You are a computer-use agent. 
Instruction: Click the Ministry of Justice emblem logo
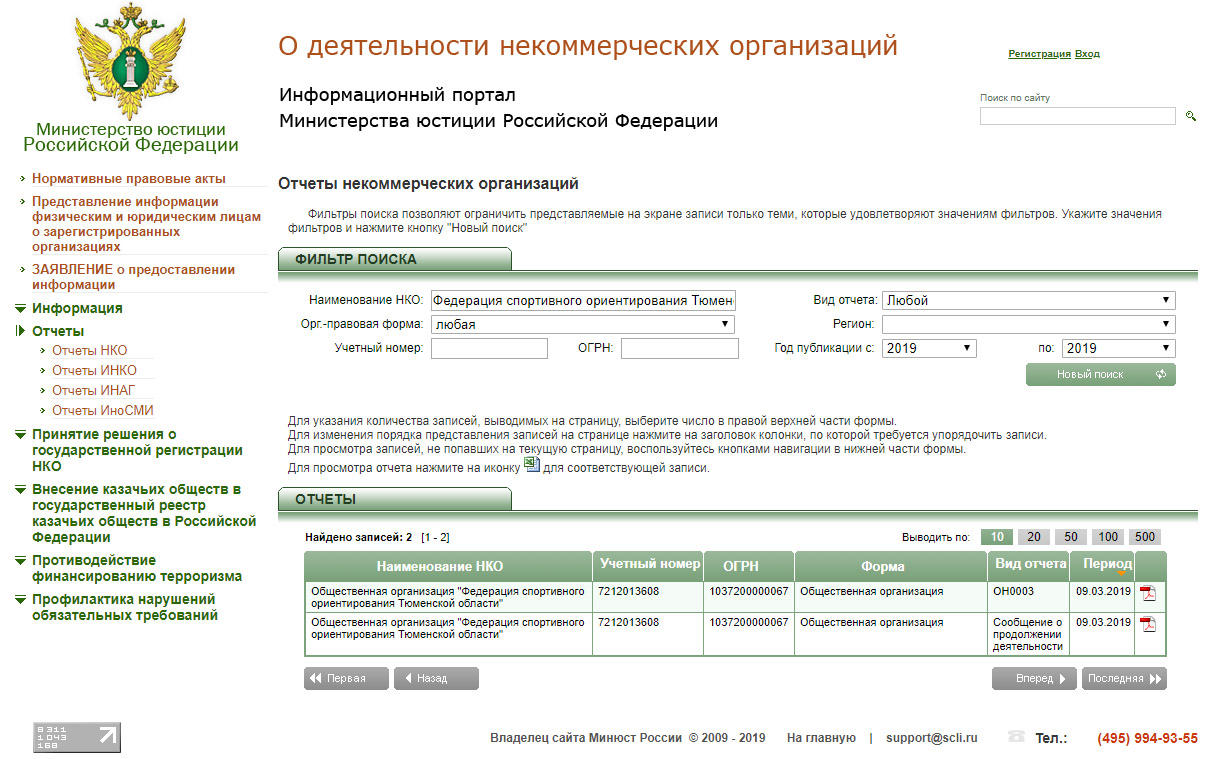(x=131, y=63)
